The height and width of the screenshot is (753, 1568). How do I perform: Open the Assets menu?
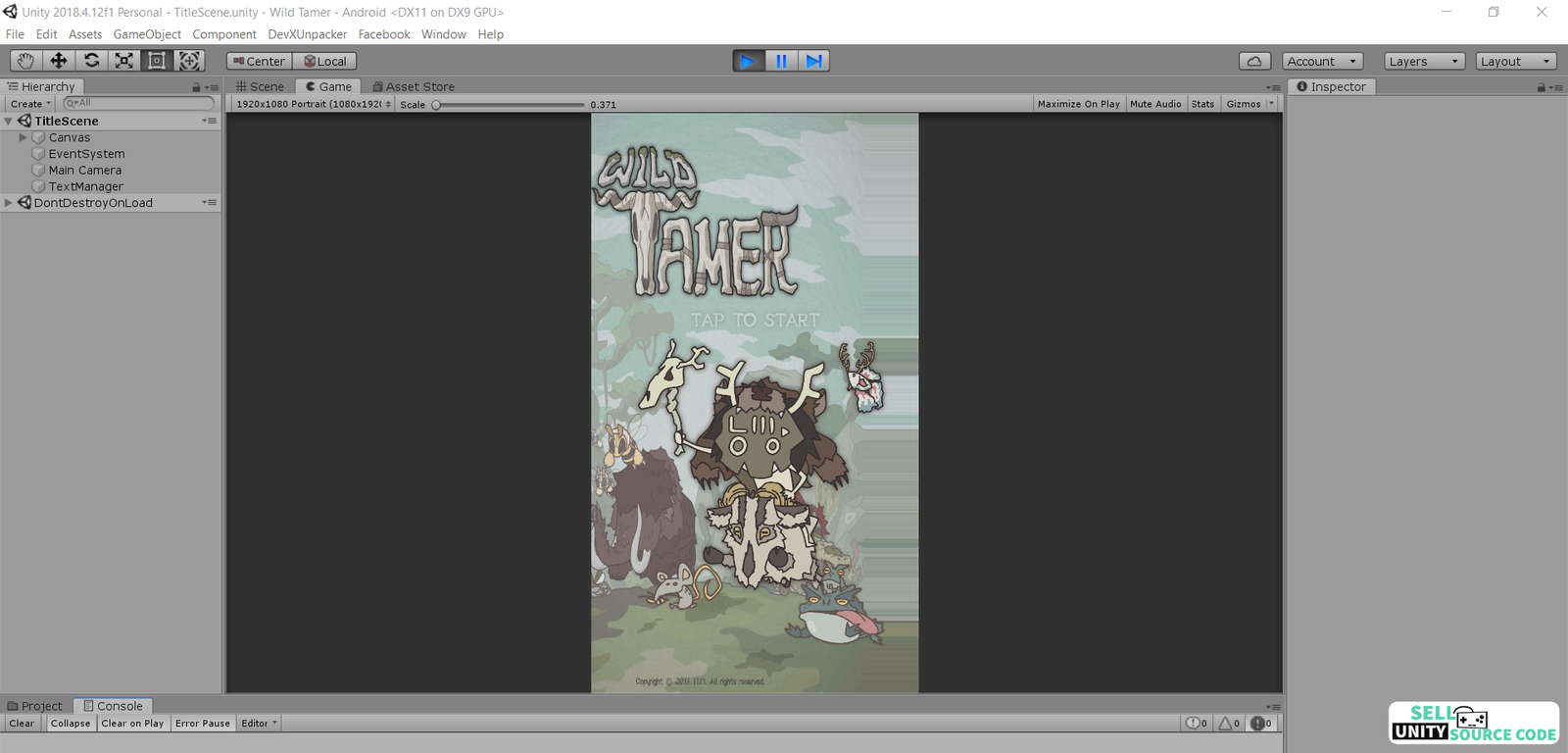pos(85,34)
